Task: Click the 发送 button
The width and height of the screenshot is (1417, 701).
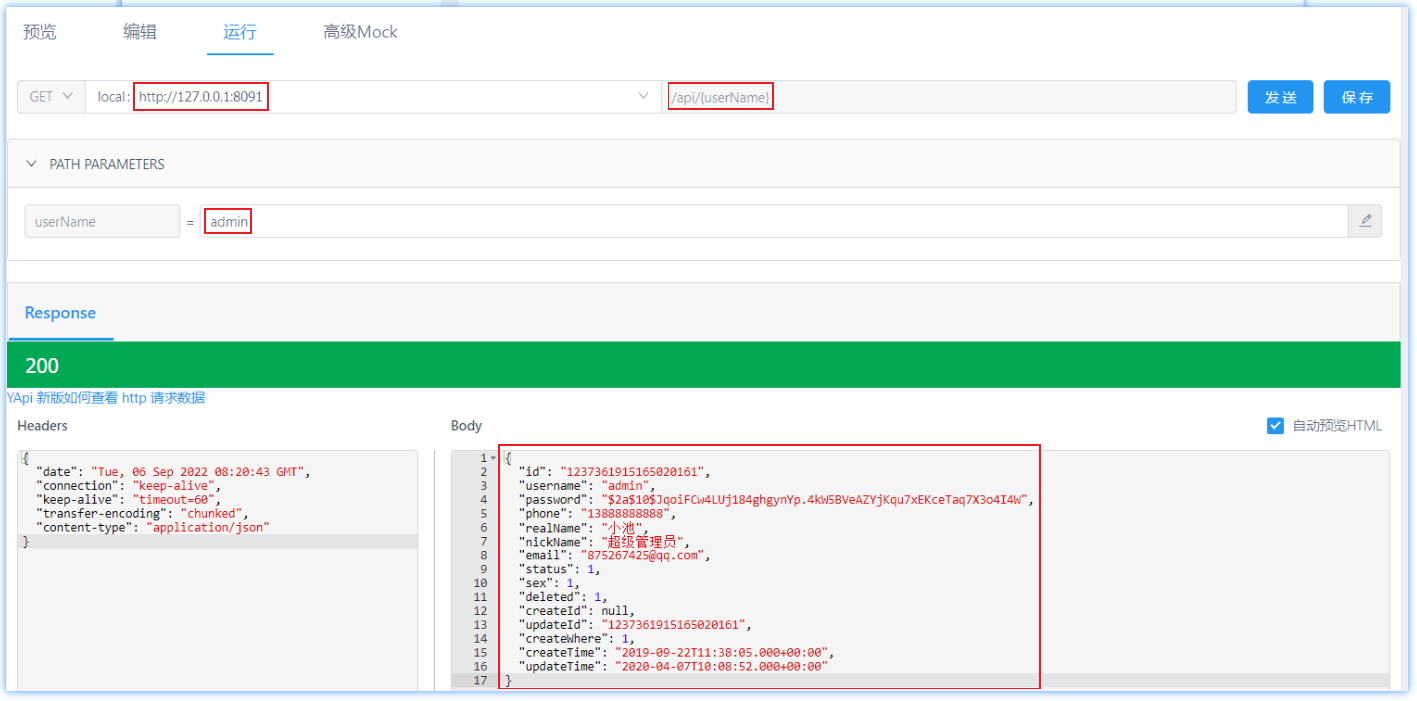Action: point(1280,97)
